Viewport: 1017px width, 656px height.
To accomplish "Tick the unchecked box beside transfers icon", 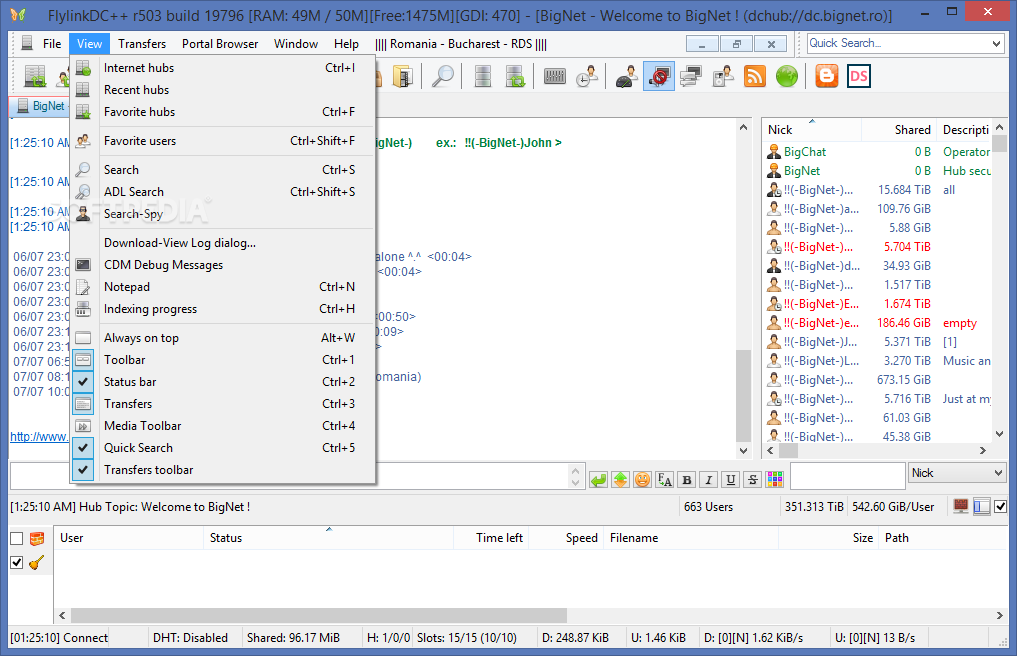I will 17,539.
